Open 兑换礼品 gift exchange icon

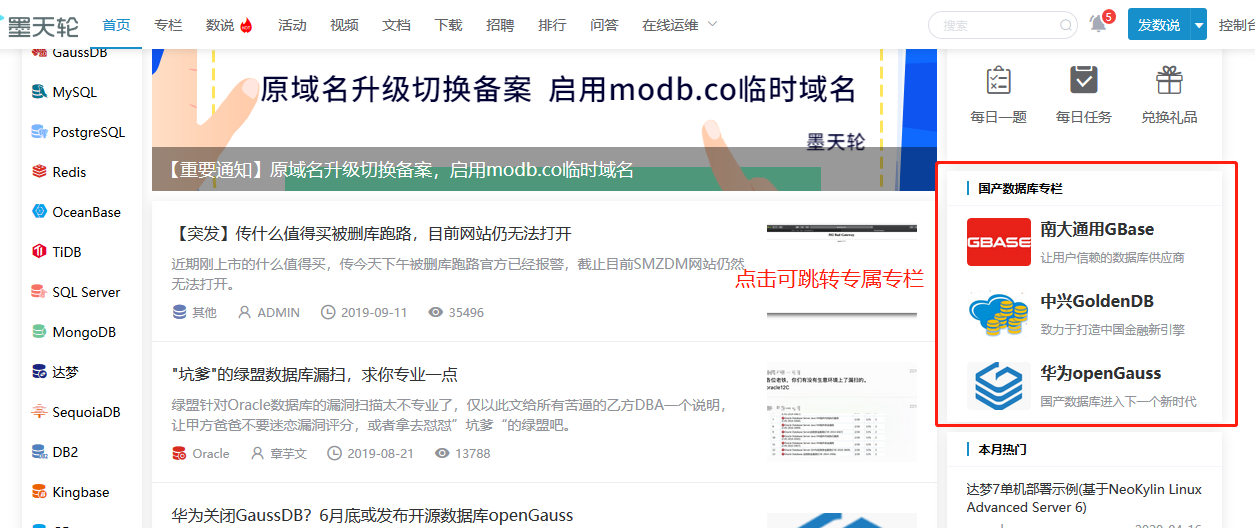(1169, 81)
